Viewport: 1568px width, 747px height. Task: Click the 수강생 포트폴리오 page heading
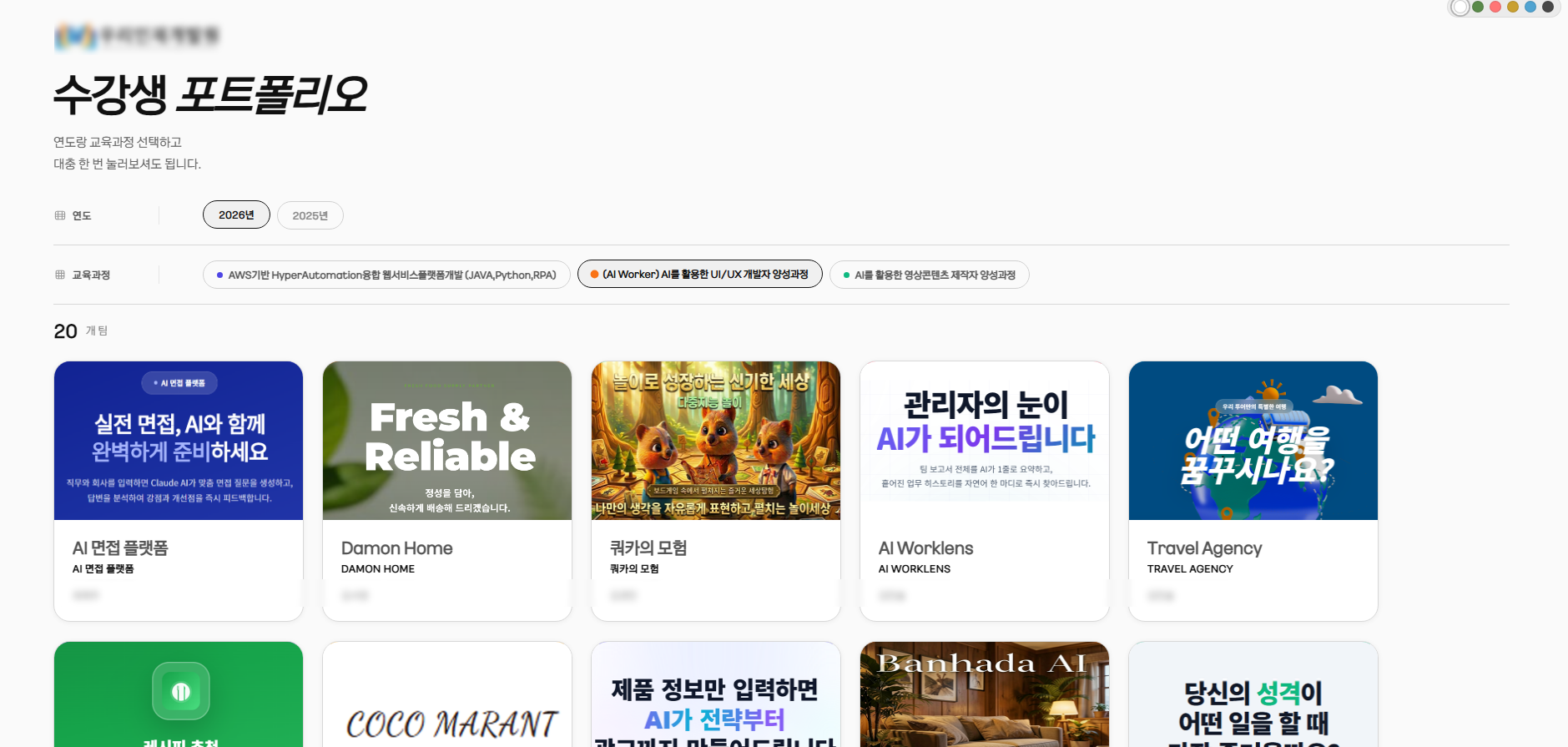pyautogui.click(x=210, y=94)
